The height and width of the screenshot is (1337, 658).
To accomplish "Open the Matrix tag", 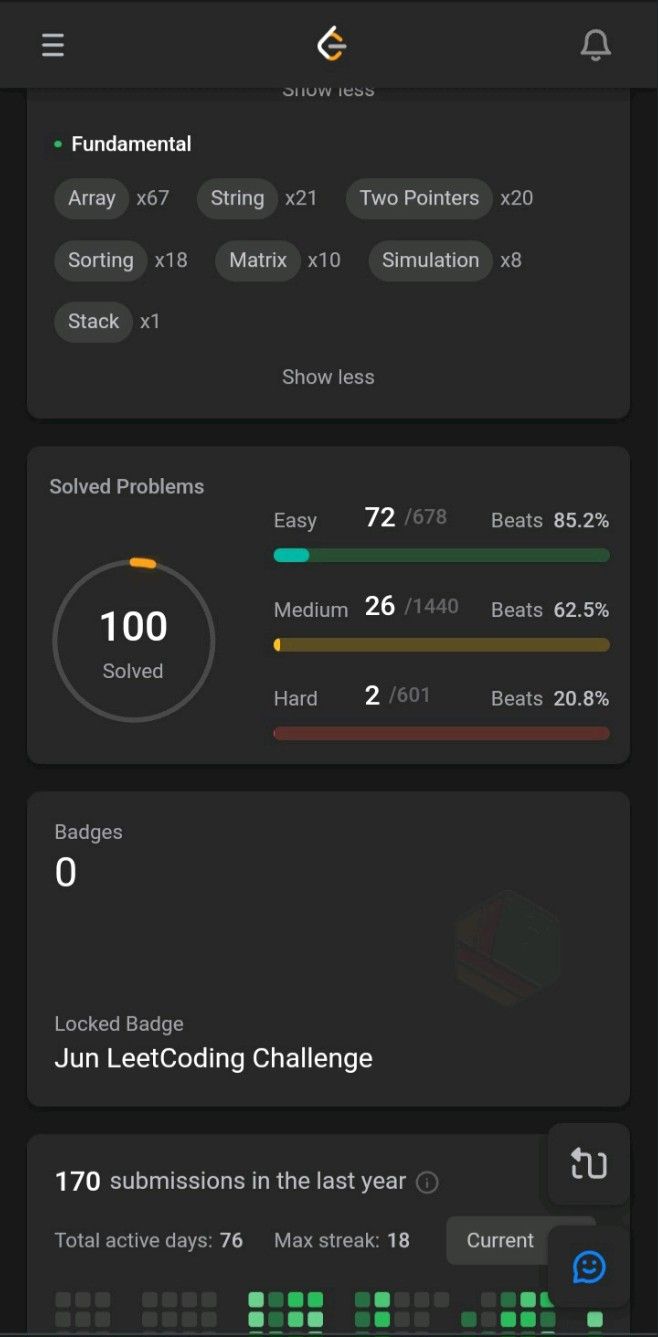I will (258, 260).
